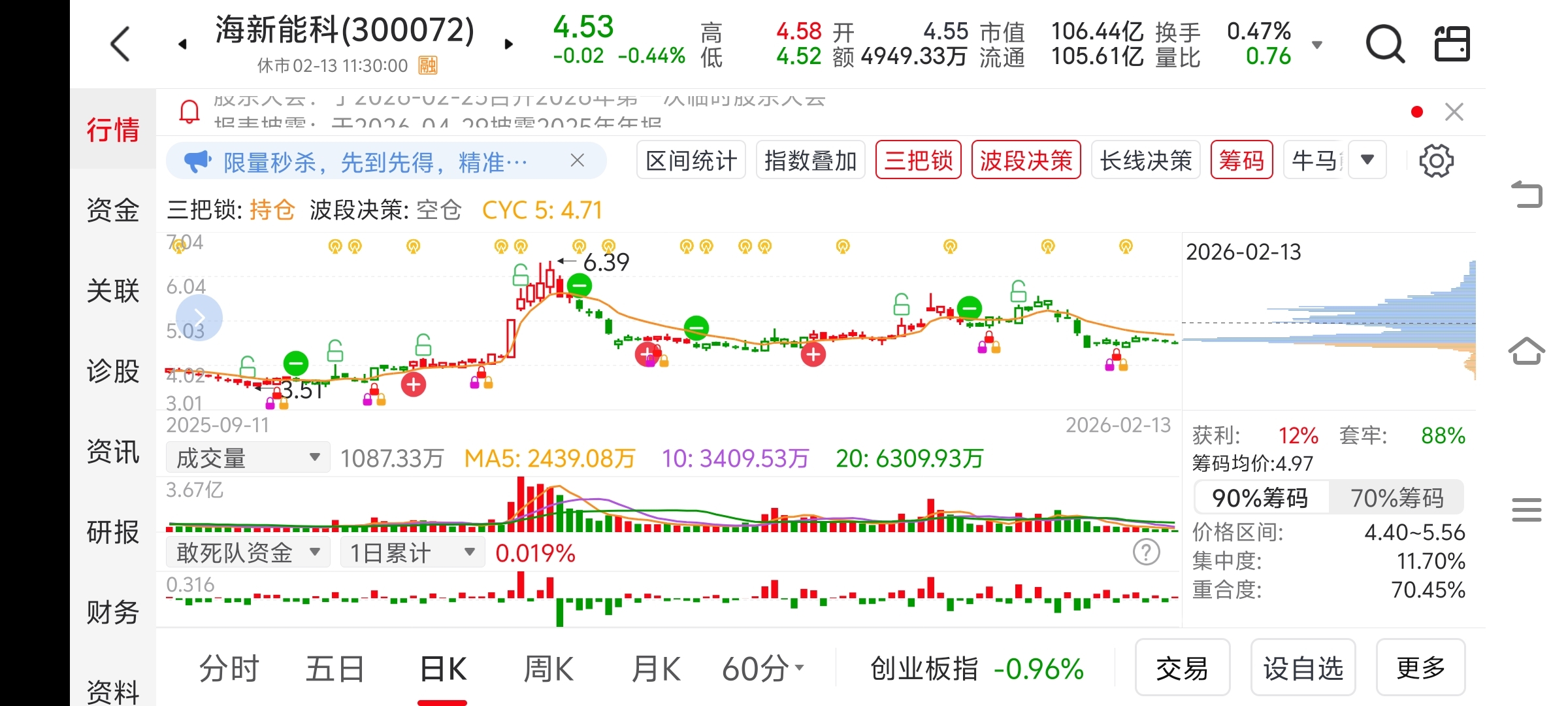The width and height of the screenshot is (1568, 706).
Task: Switch to the 周K tab
Action: 548,669
